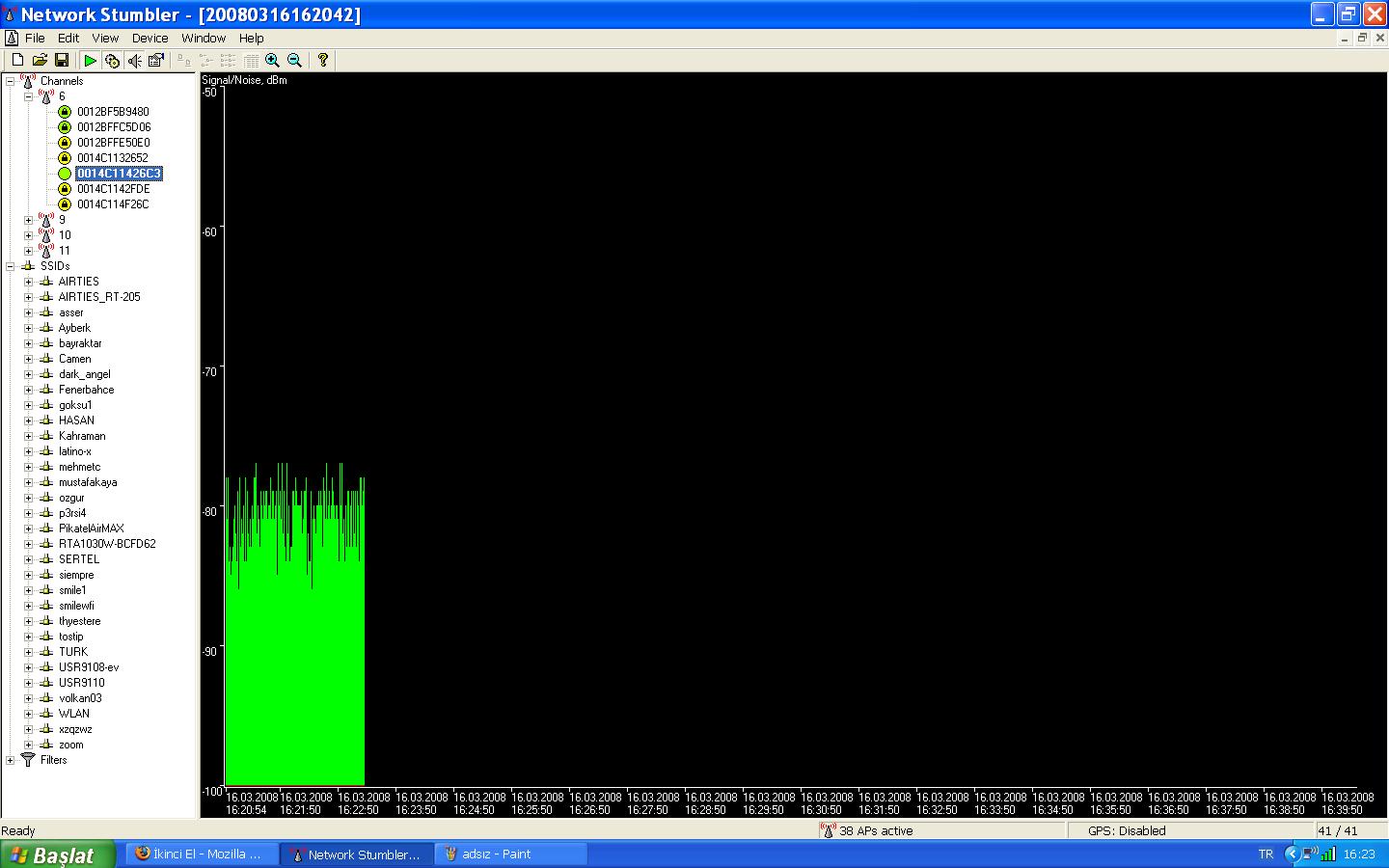This screenshot has height=868, width=1389.
Task: Expand the Fenerbahce SSID node
Action: (x=28, y=390)
